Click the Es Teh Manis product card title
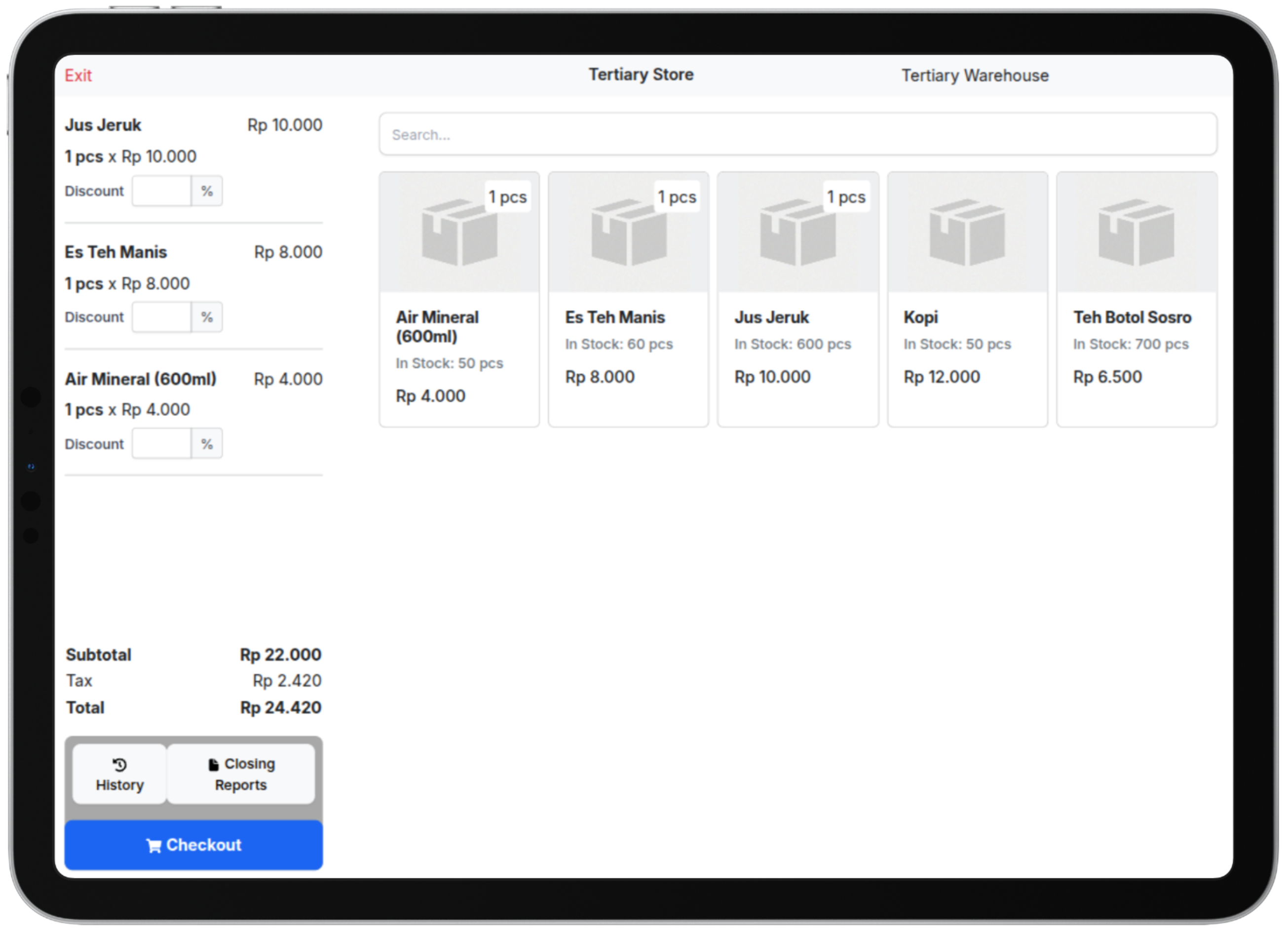The width and height of the screenshot is (1288, 933). 614,317
